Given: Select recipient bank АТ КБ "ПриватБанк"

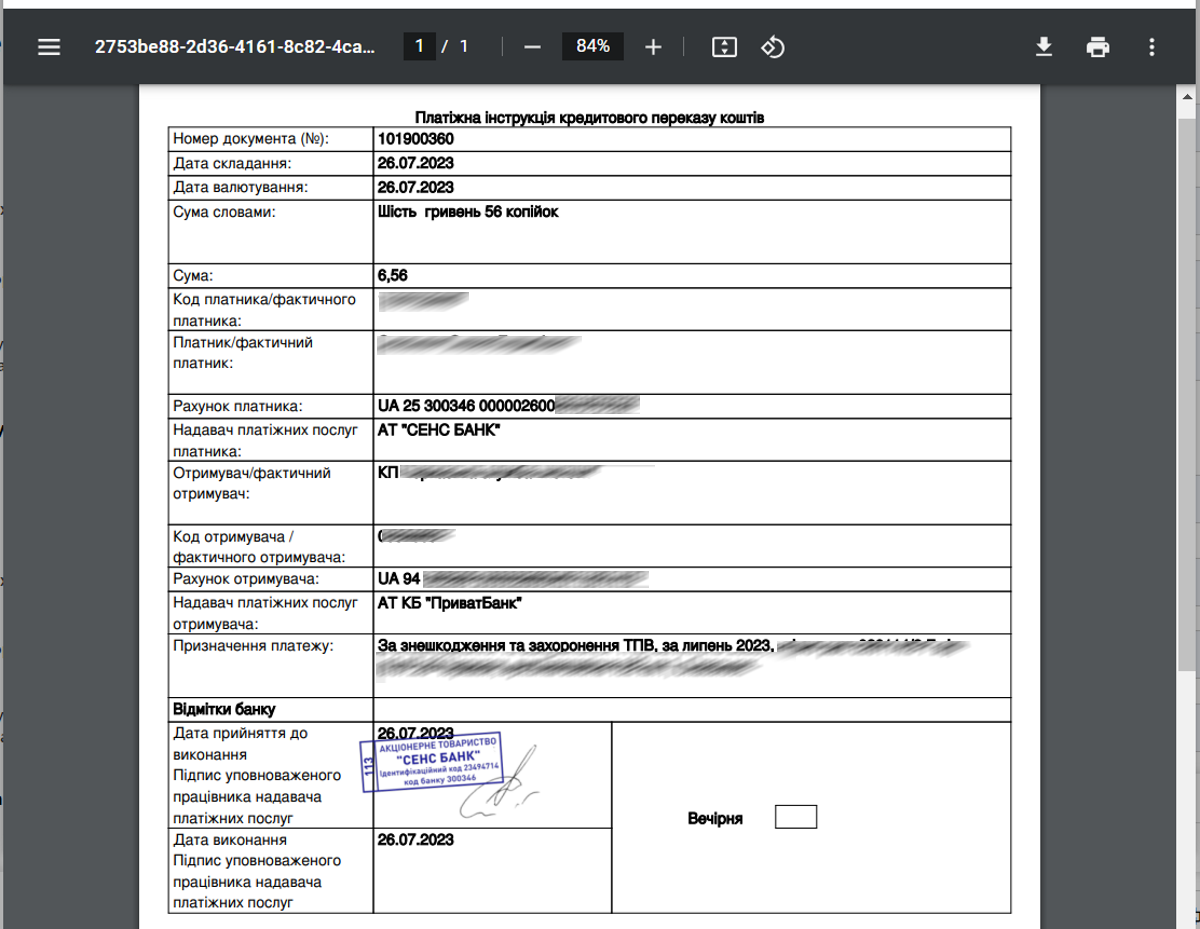Looking at the screenshot, I should (x=450, y=602).
